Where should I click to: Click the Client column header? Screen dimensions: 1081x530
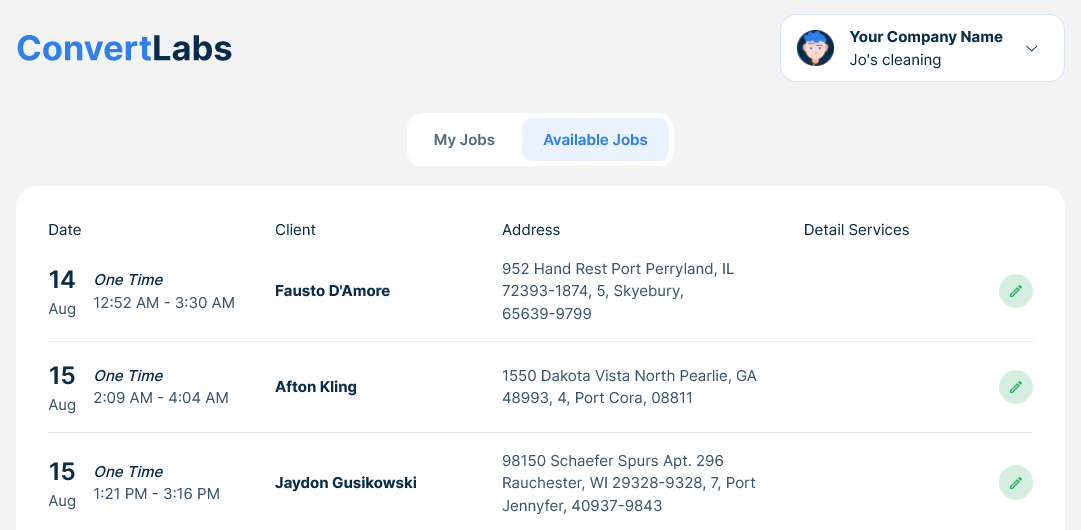click(x=295, y=230)
